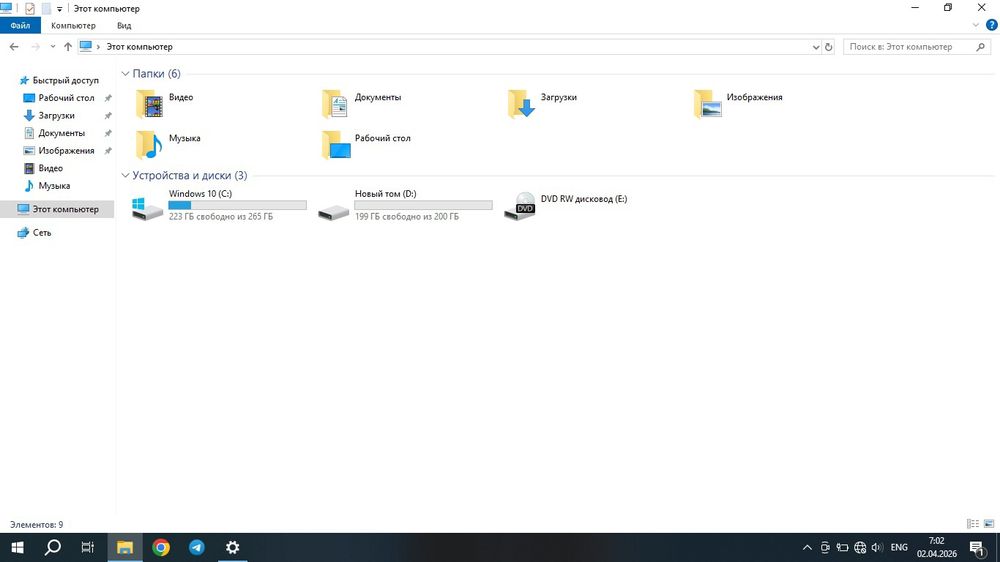Click text 223 ГБ свободно из 265 ГБ

221,217
